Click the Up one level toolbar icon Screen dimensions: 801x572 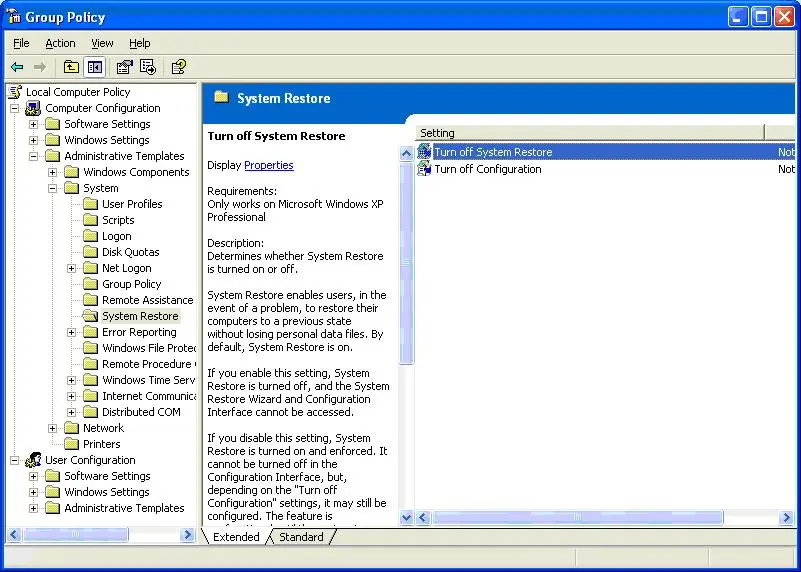(x=71, y=67)
